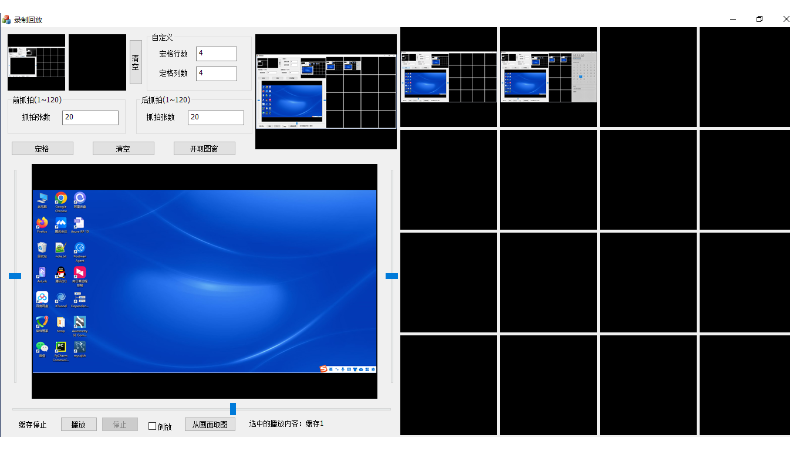Click the 缓存停止 status label

click(32, 425)
